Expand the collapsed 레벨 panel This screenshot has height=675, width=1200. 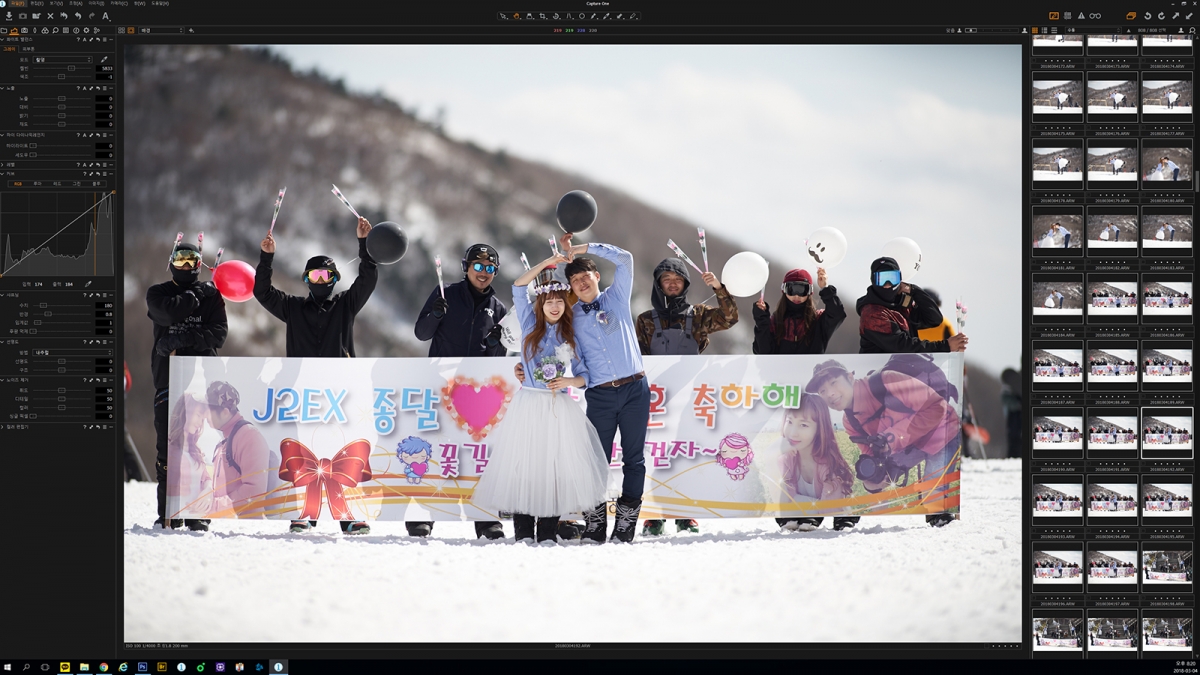click(x=3, y=165)
